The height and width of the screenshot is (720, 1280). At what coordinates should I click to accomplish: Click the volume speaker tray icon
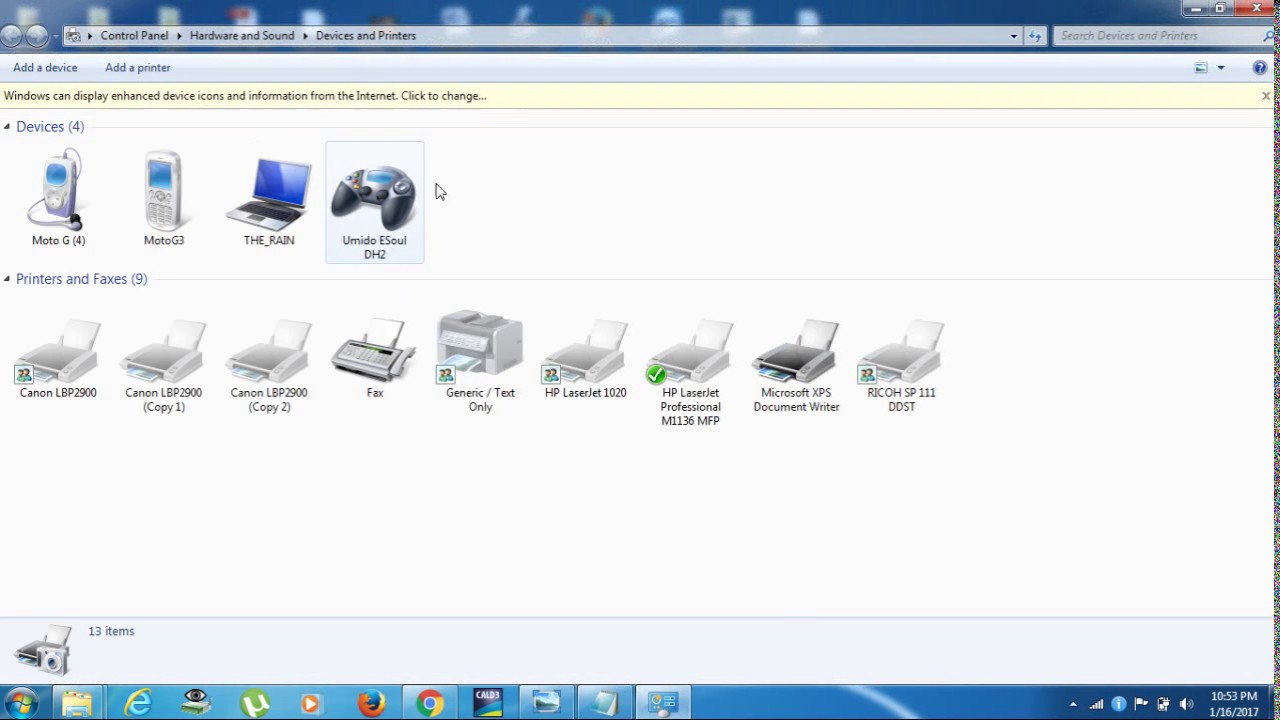[1186, 704]
